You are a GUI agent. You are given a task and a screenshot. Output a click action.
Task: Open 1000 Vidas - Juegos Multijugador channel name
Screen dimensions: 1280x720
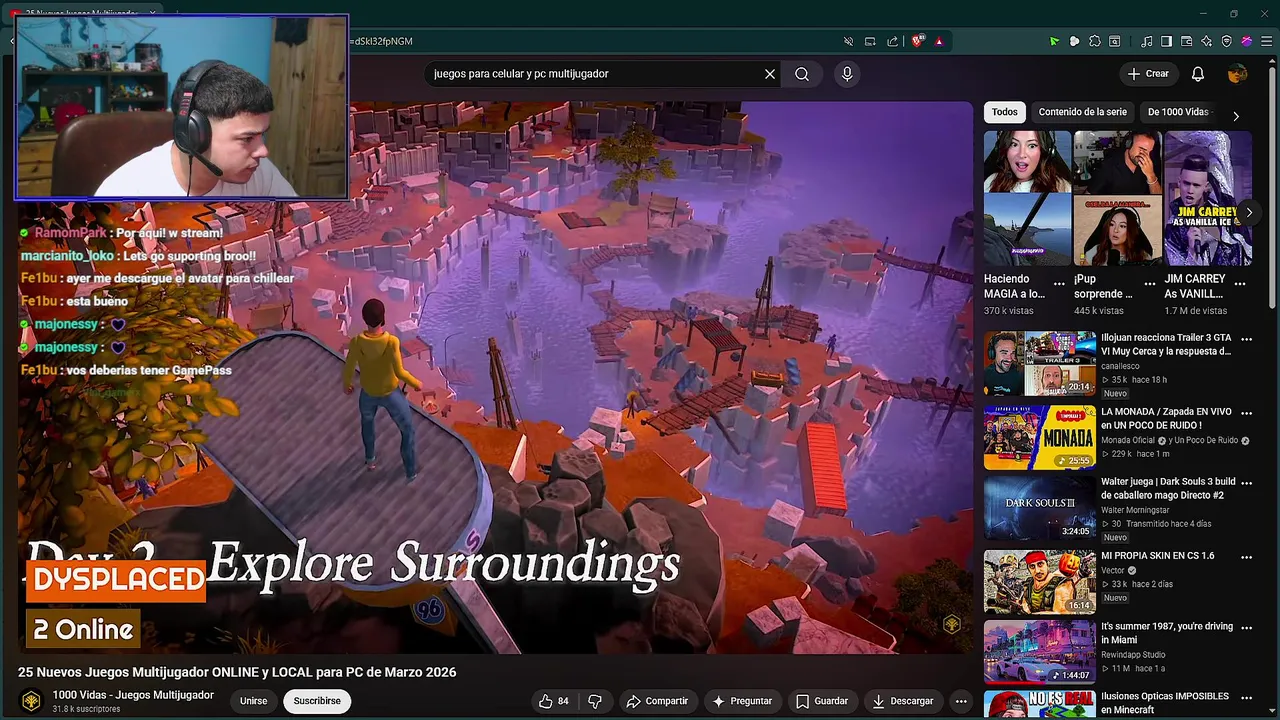coord(133,695)
